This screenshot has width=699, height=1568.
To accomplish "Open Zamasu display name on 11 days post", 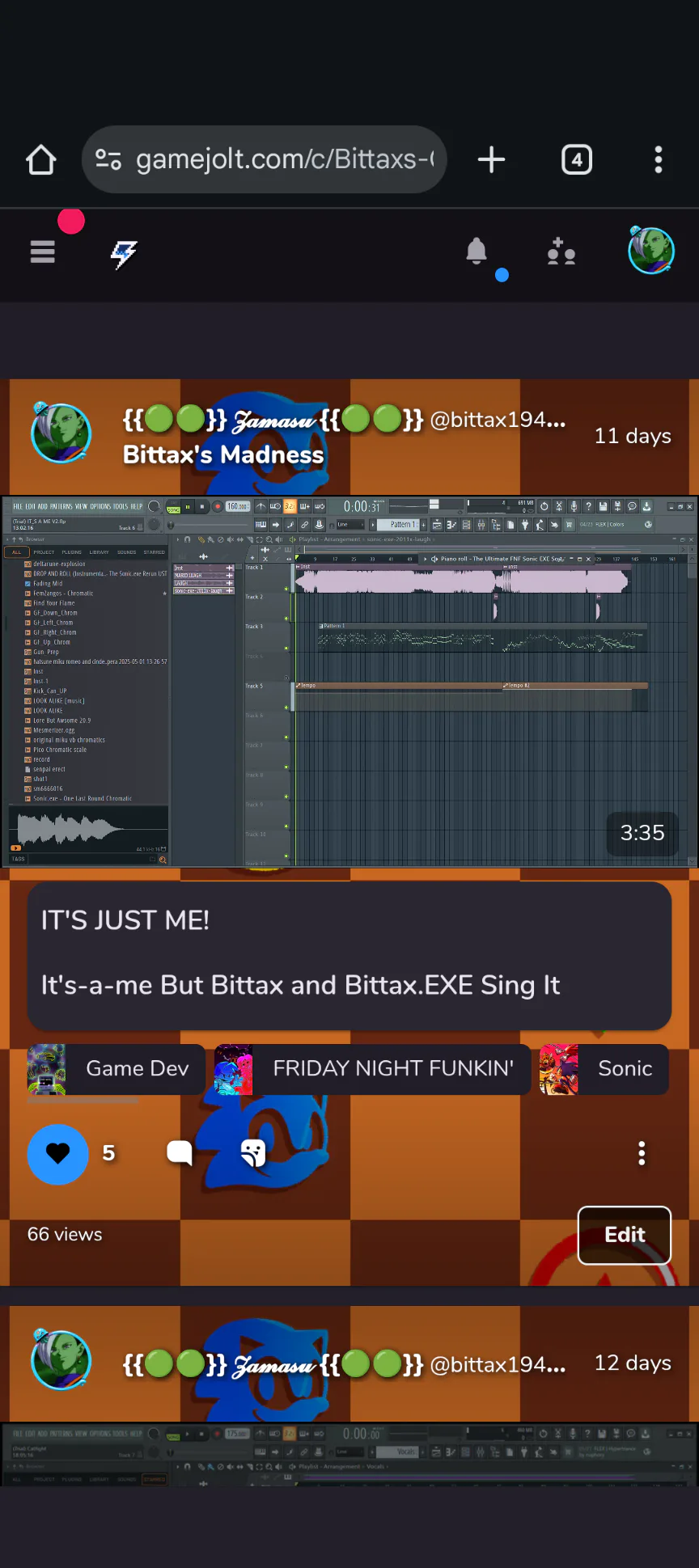I will pyautogui.click(x=273, y=420).
